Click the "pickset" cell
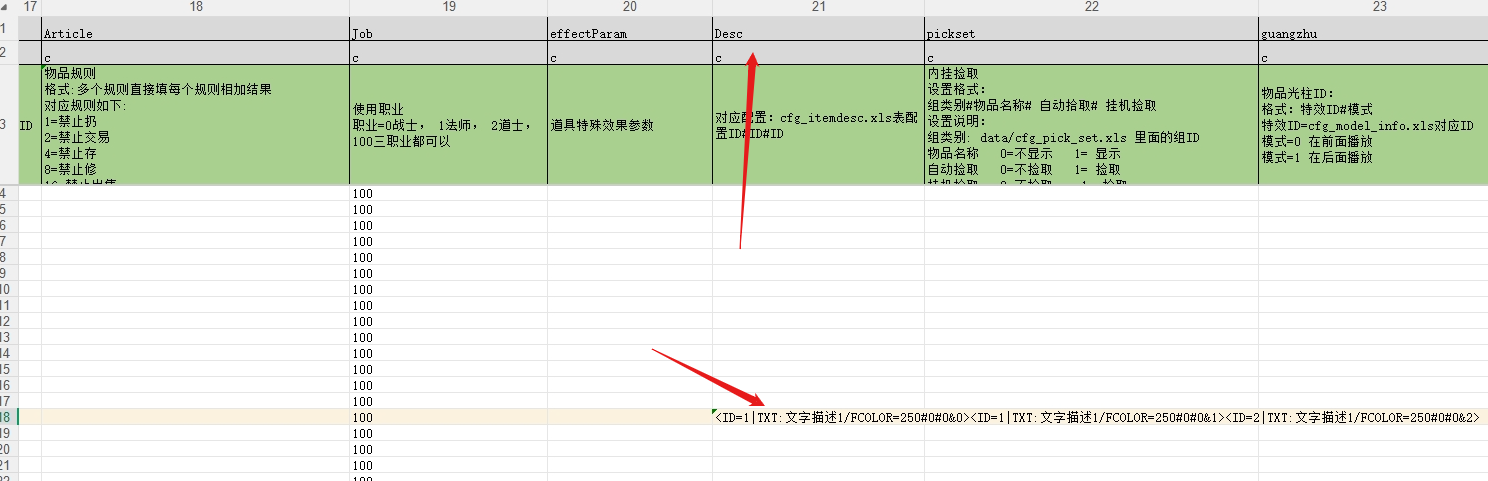Image resolution: width=1488 pixels, height=481 pixels. (x=1091, y=33)
